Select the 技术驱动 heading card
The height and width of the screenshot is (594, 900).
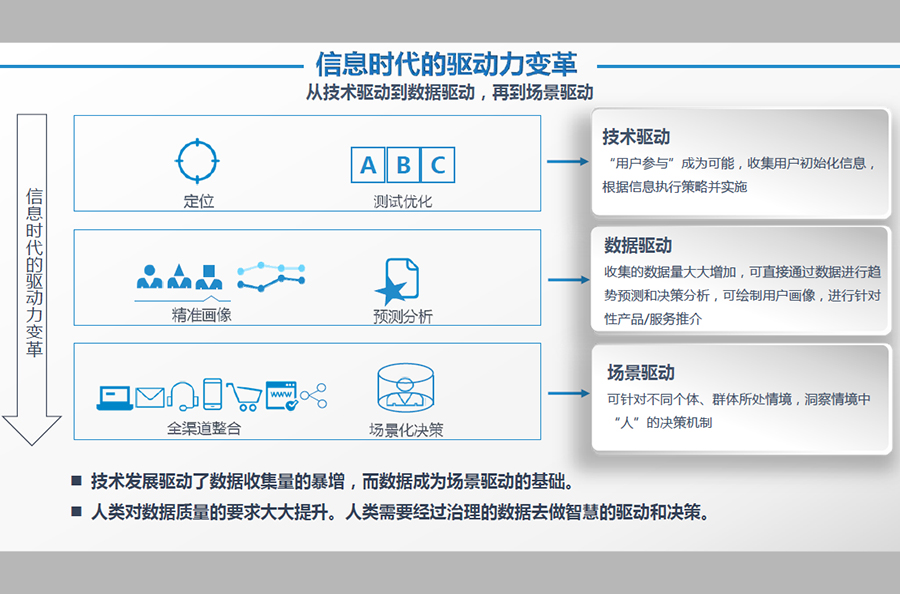point(740,163)
